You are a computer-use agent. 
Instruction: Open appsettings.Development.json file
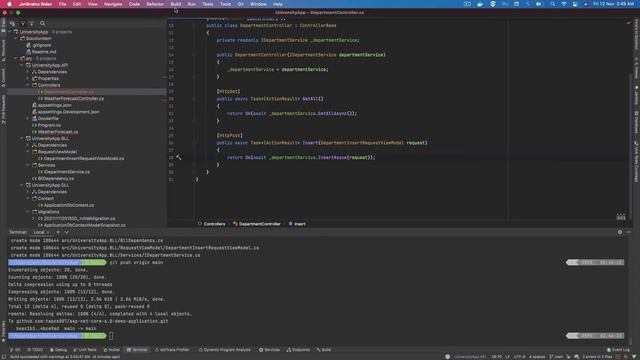click(69, 112)
